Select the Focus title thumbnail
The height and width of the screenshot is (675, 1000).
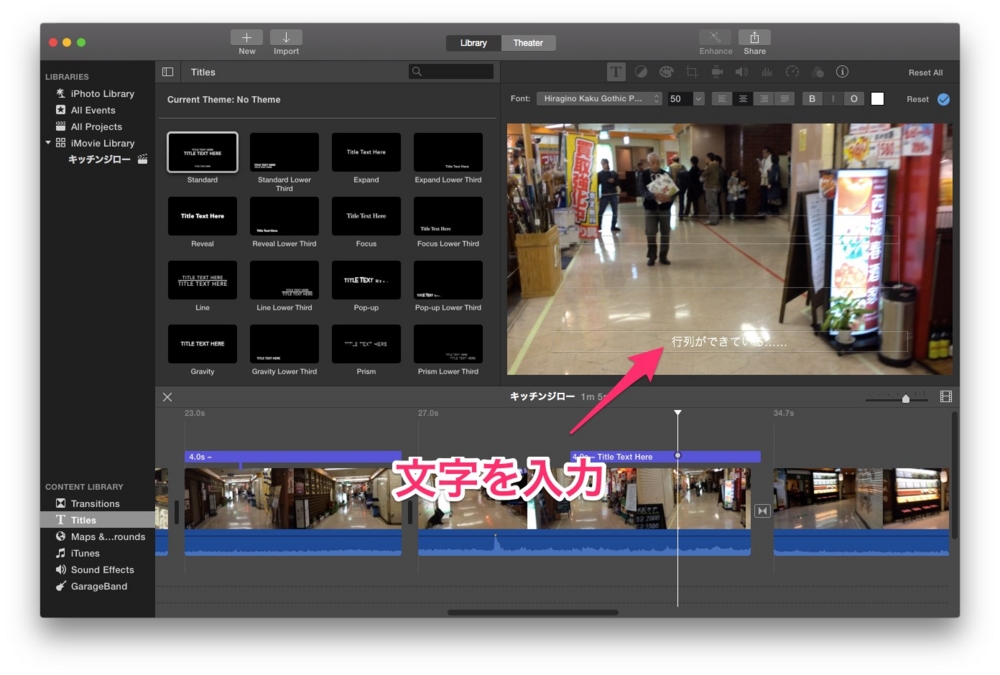[366, 216]
